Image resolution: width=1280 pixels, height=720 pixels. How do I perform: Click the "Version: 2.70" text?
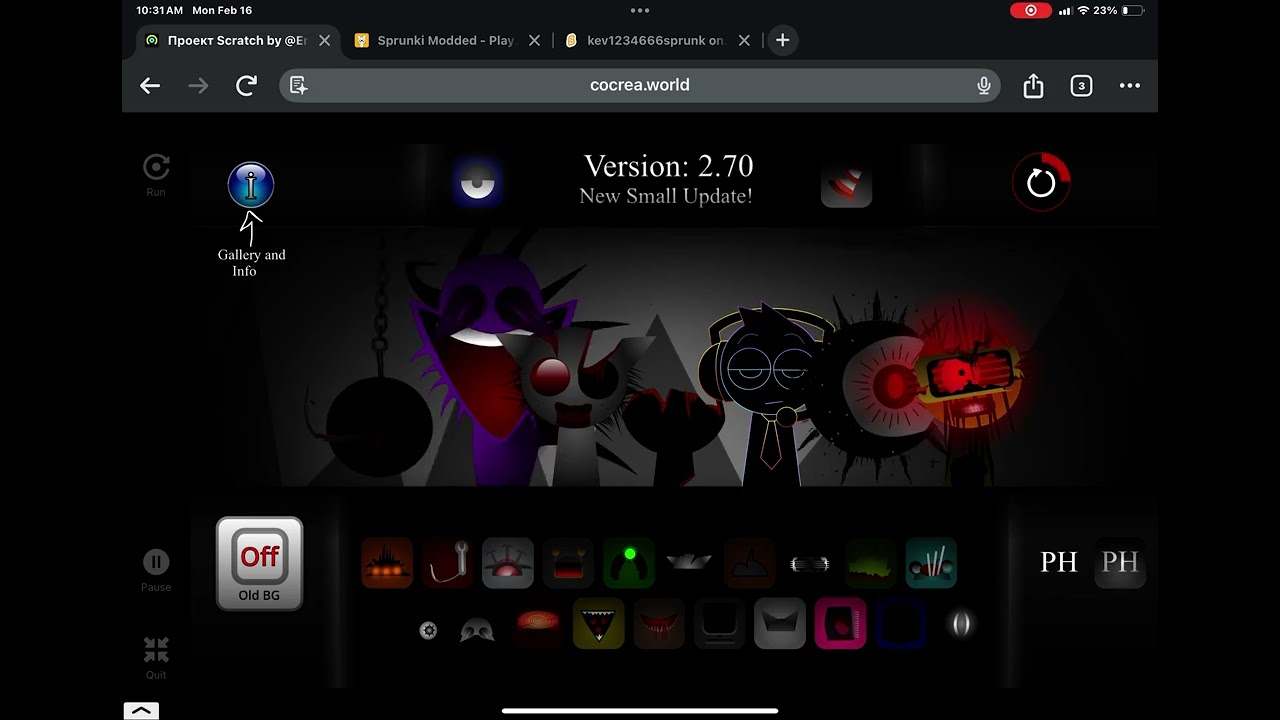click(x=669, y=166)
